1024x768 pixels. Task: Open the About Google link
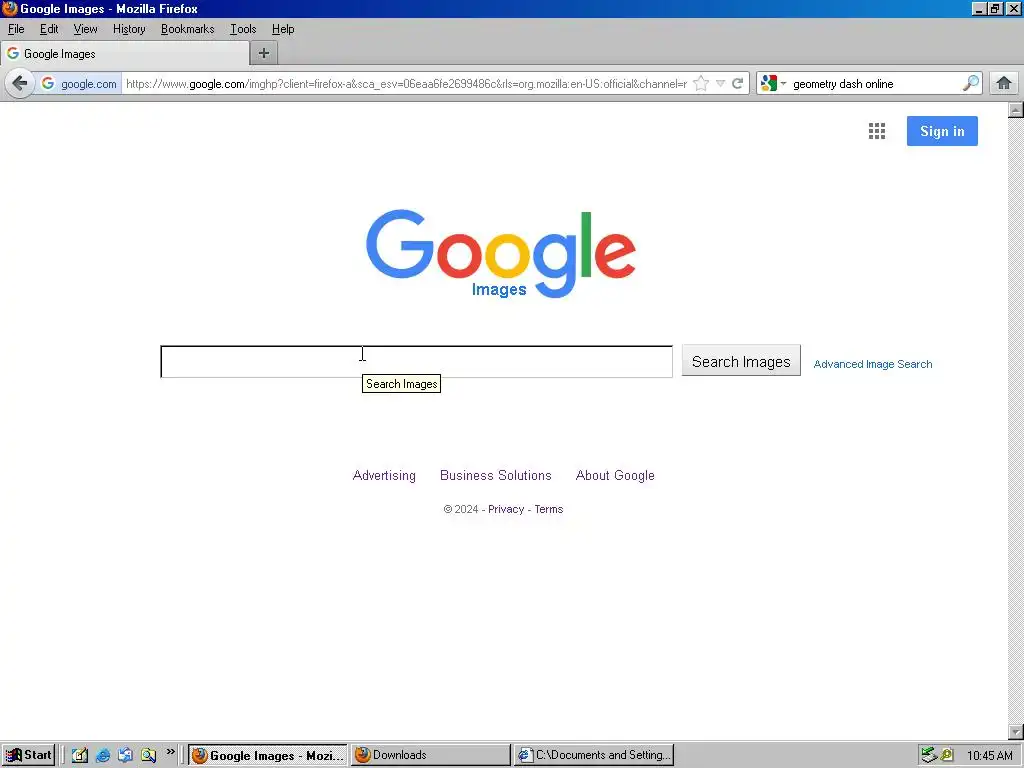pos(615,475)
